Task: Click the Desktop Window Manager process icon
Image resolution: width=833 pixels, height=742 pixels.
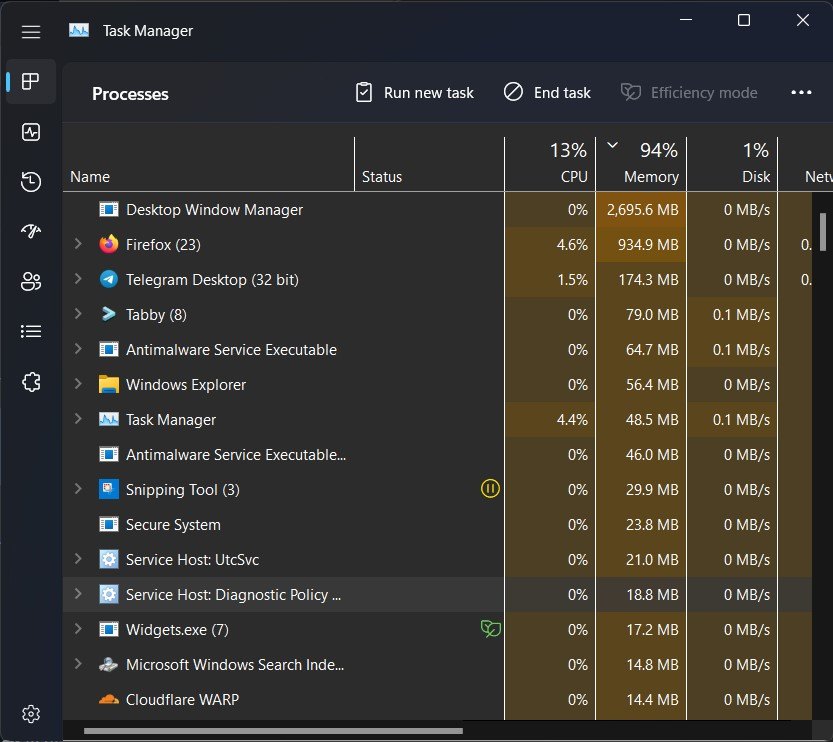Action: click(x=109, y=209)
